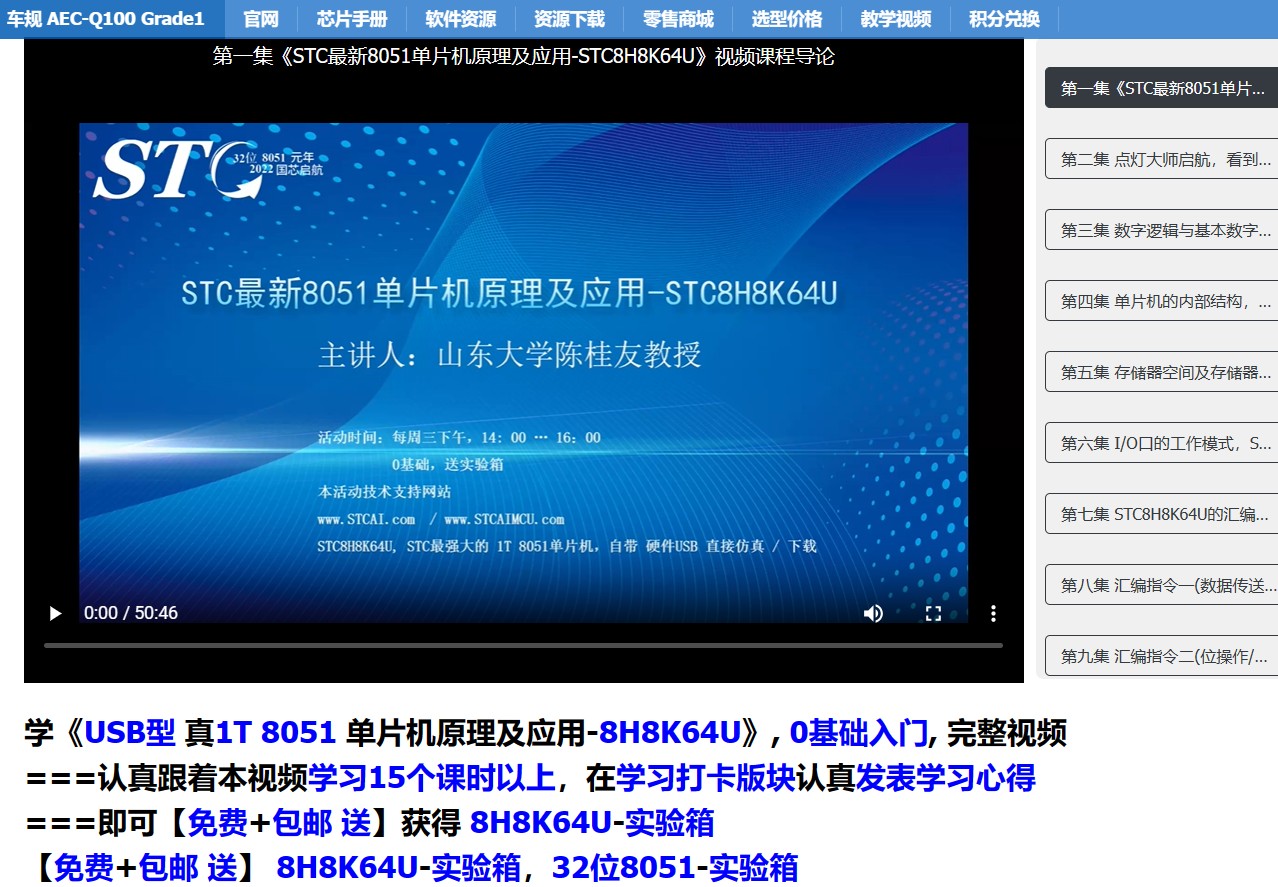Select episode 第九集 汇编指令二(位操作
1278x887 pixels.
1161,656
